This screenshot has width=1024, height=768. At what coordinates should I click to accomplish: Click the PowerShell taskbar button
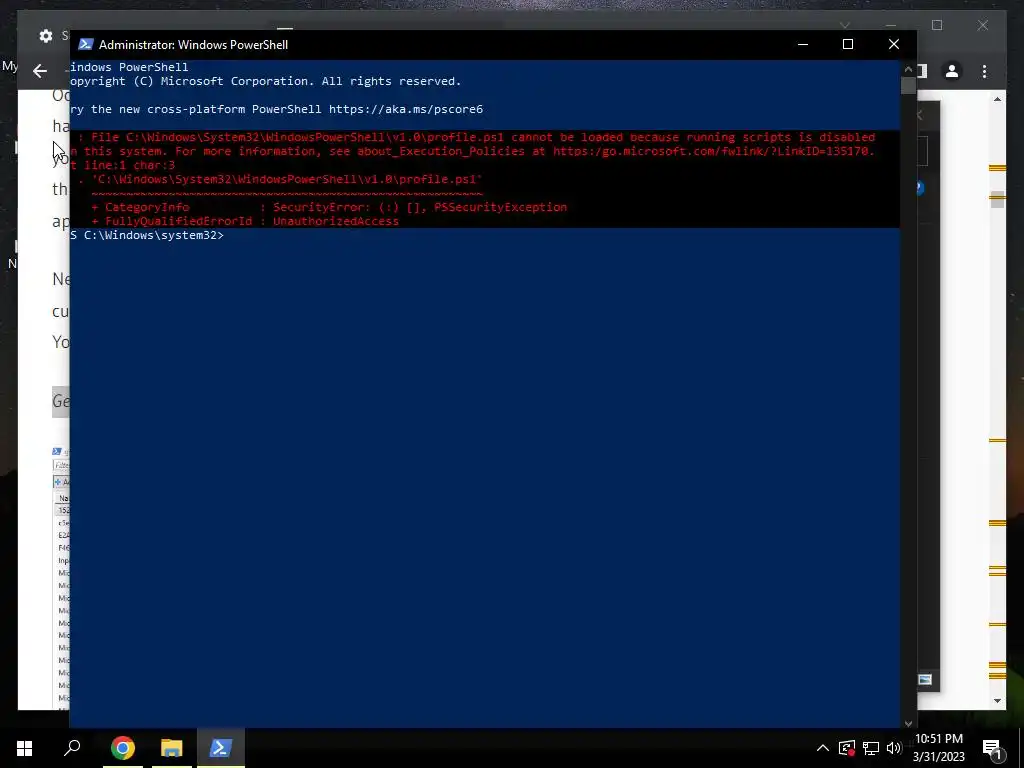(221, 748)
